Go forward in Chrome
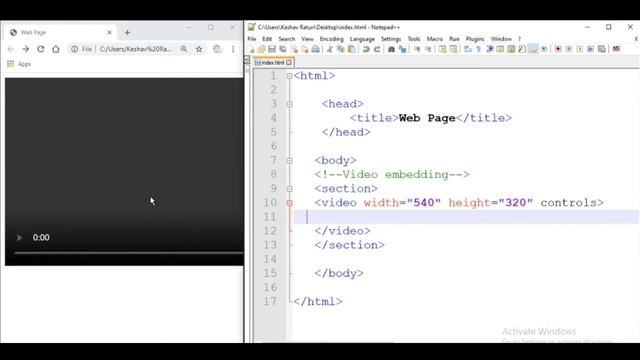 click(25, 49)
